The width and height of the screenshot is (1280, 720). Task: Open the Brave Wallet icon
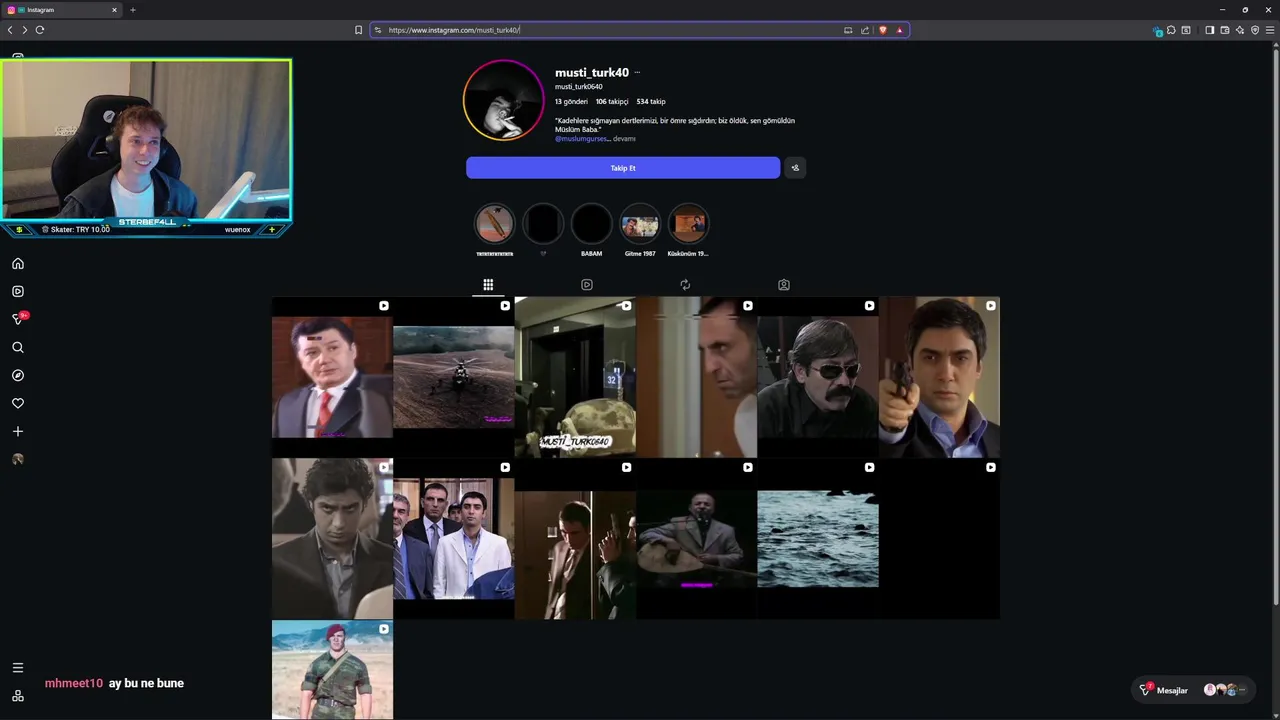[1225, 30]
